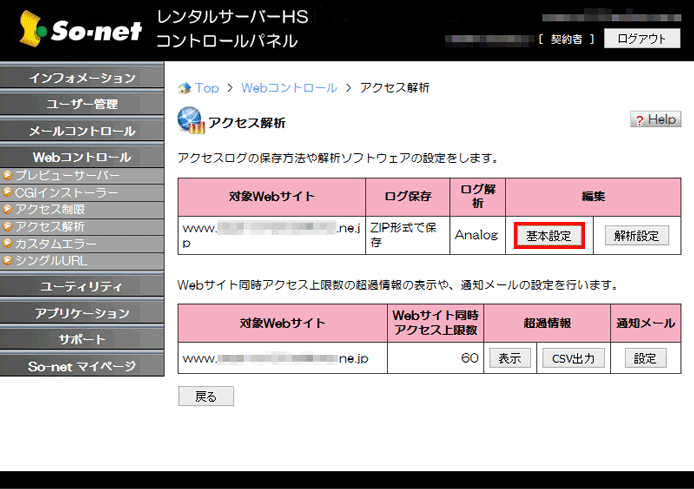Image resolution: width=694 pixels, height=489 pixels.
Task: Open 基本設定 for the website log
Action: tap(548, 236)
